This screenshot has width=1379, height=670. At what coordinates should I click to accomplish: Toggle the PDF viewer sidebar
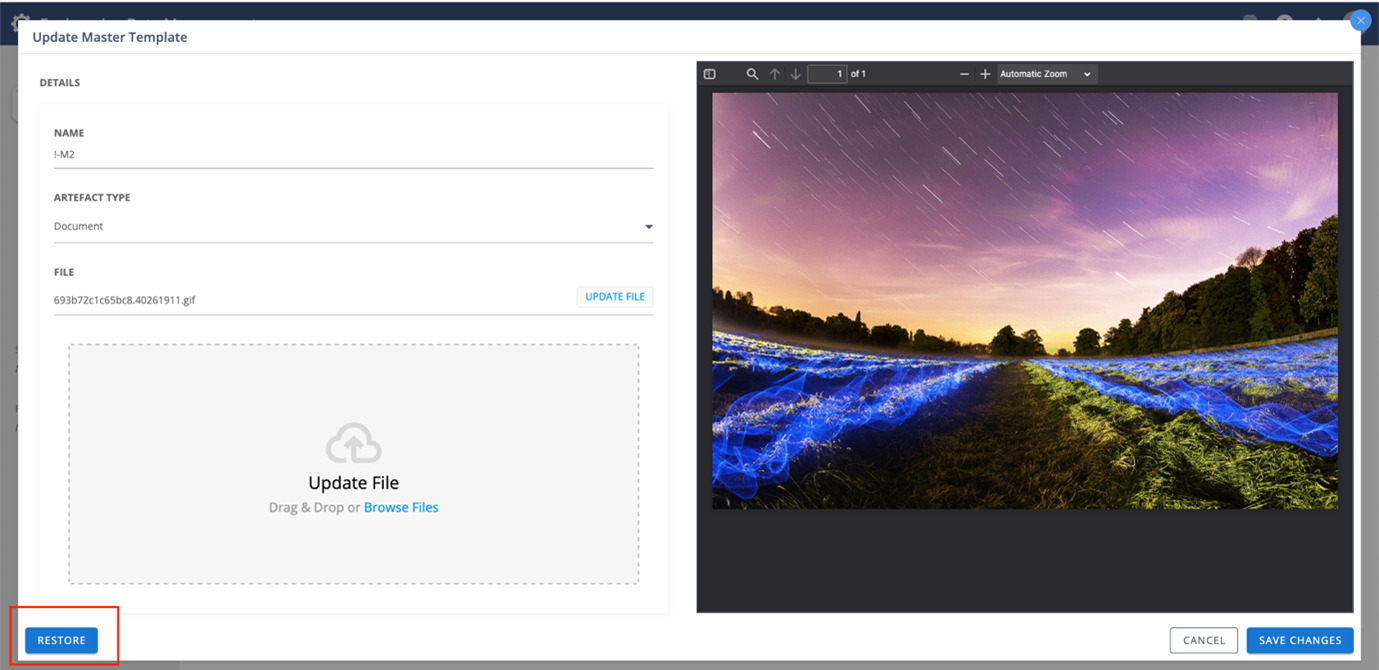tap(710, 74)
